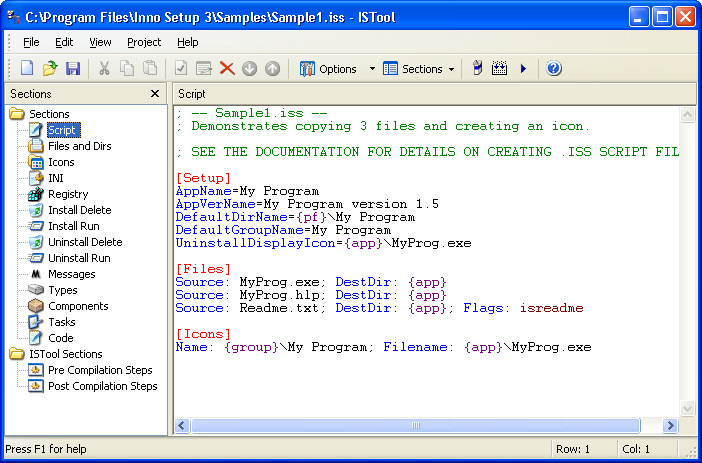Click the Compile script toolbar icon
Image resolution: width=702 pixels, height=463 pixels.
click(499, 69)
